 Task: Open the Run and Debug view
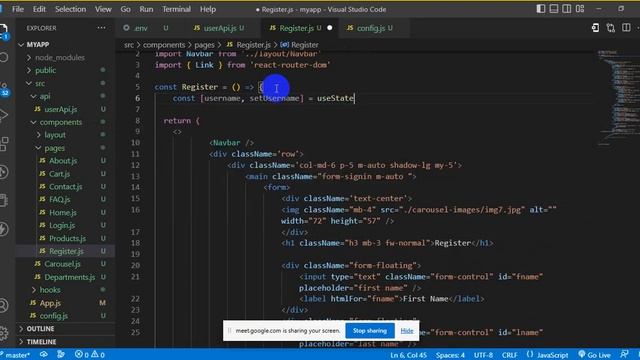3,116
